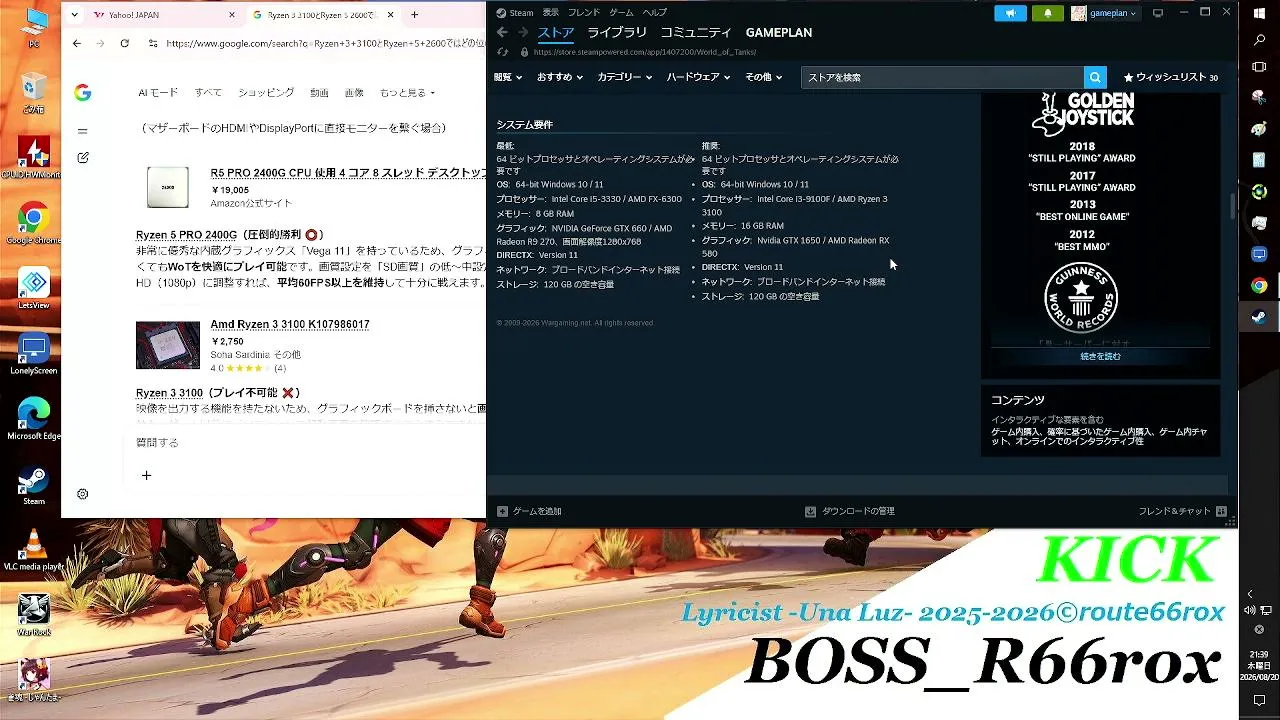Close the Yahoo! JAPAN tab

(x=232, y=15)
